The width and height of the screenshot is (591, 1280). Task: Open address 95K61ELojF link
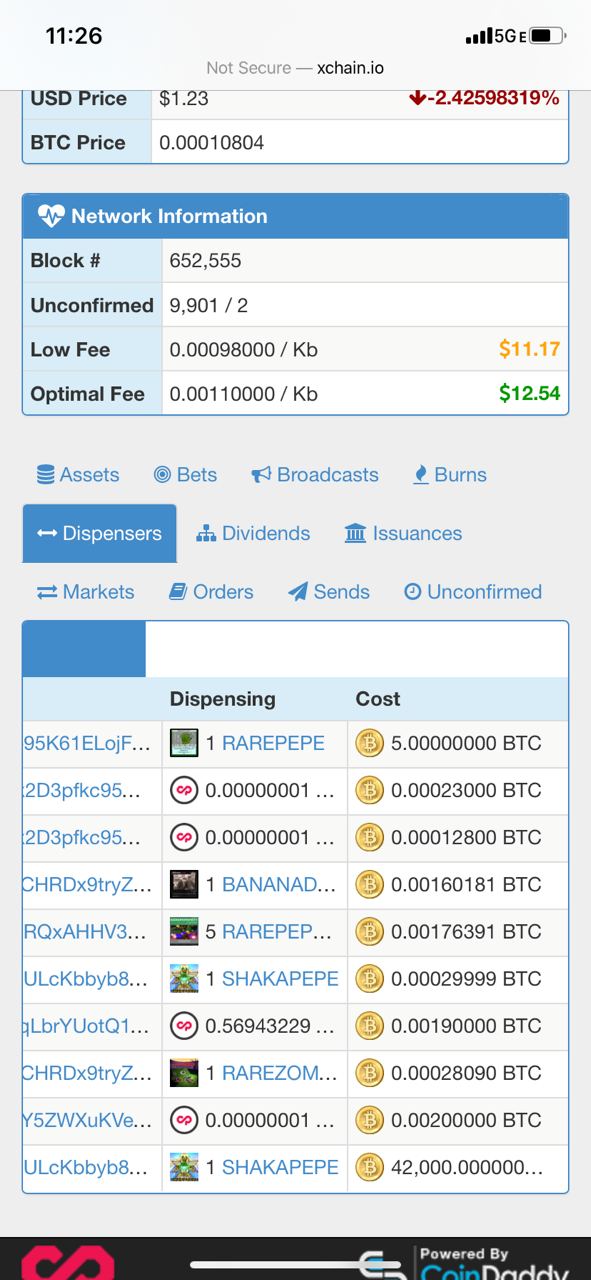(x=87, y=743)
